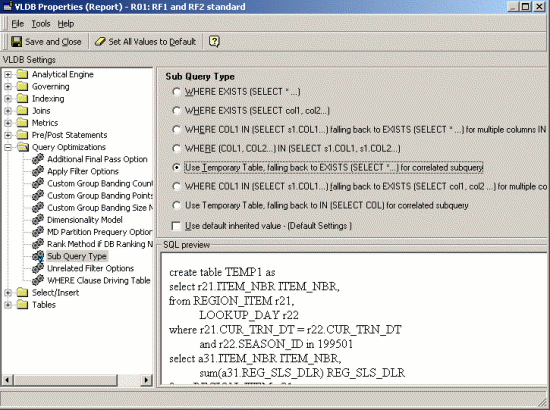Image resolution: width=550 pixels, height=410 pixels.
Task: Collapse the Query Optimizations tree node
Action: click(8, 147)
